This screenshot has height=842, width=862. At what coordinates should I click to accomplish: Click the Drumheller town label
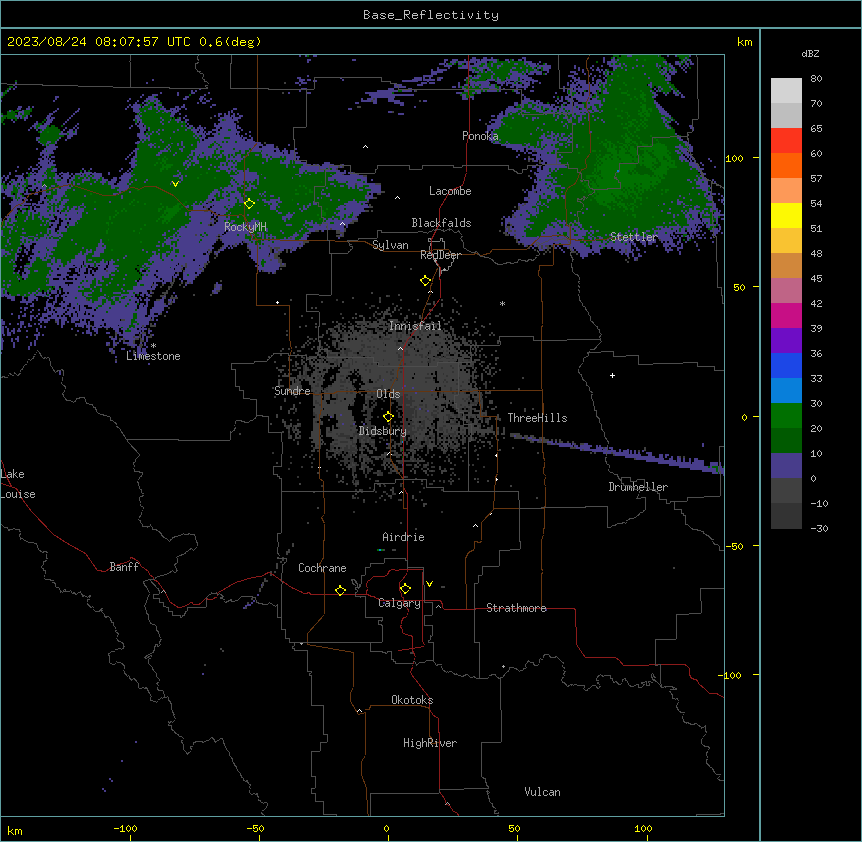[x=638, y=487]
